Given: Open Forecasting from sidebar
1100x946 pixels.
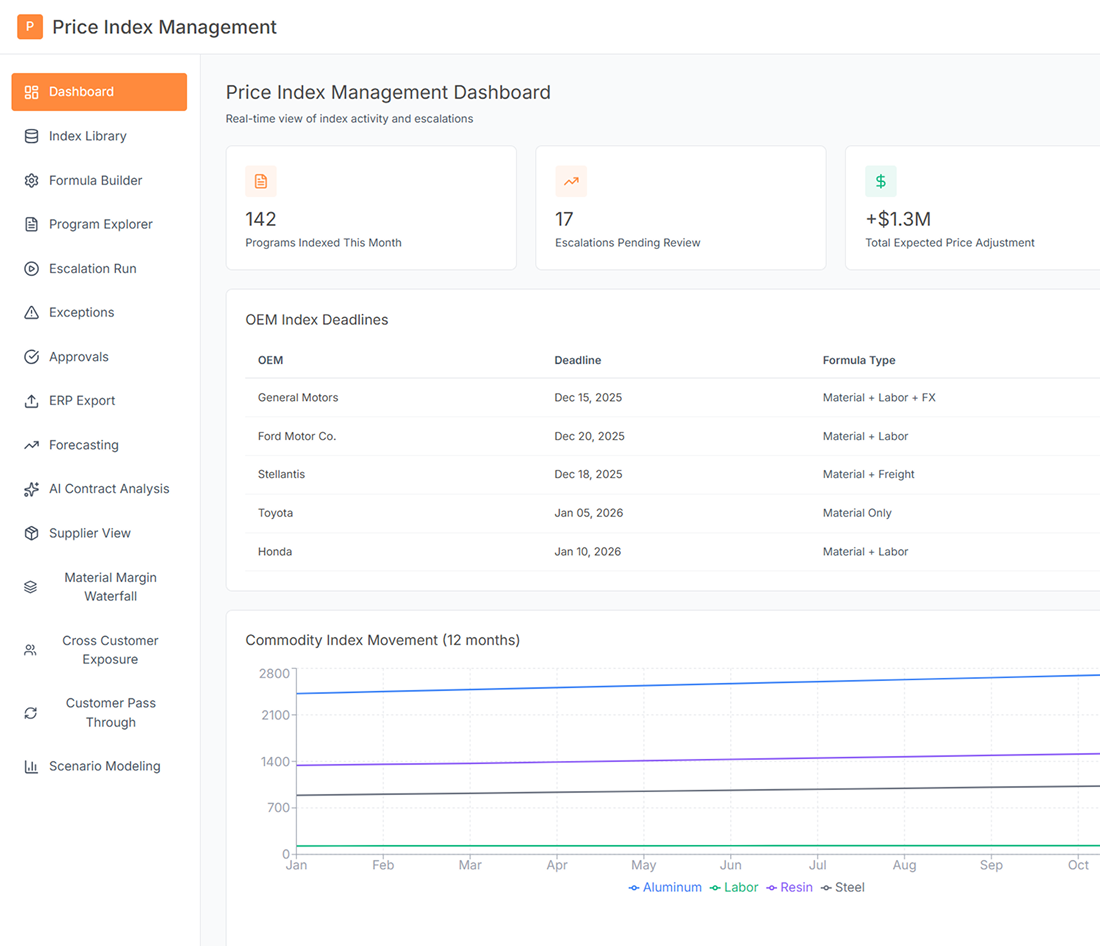Looking at the screenshot, I should point(99,445).
